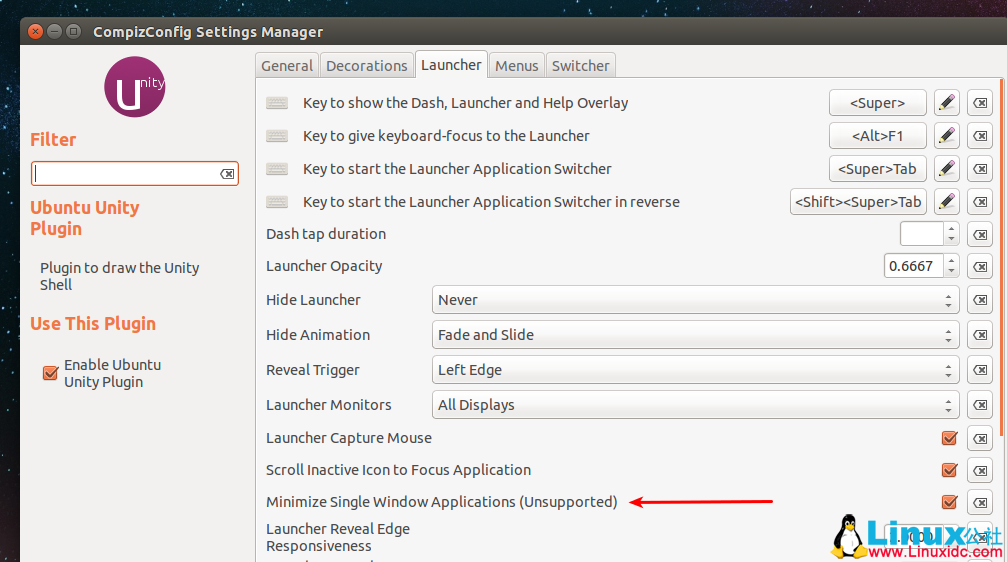Reset Dash tap duration to default
1007x562 pixels.
[x=980, y=234]
